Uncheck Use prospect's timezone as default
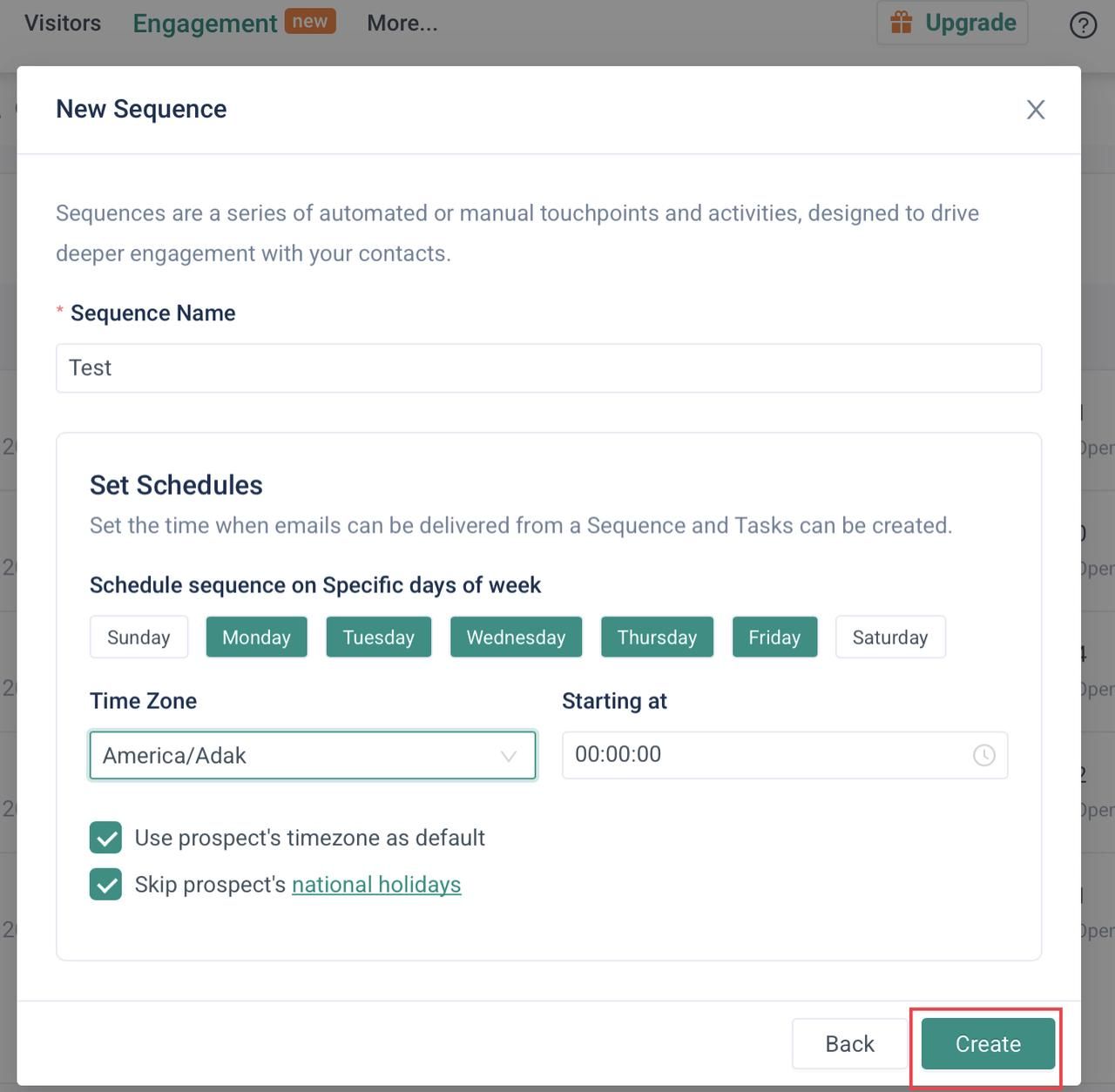This screenshot has height=1092, width=1115. click(106, 839)
